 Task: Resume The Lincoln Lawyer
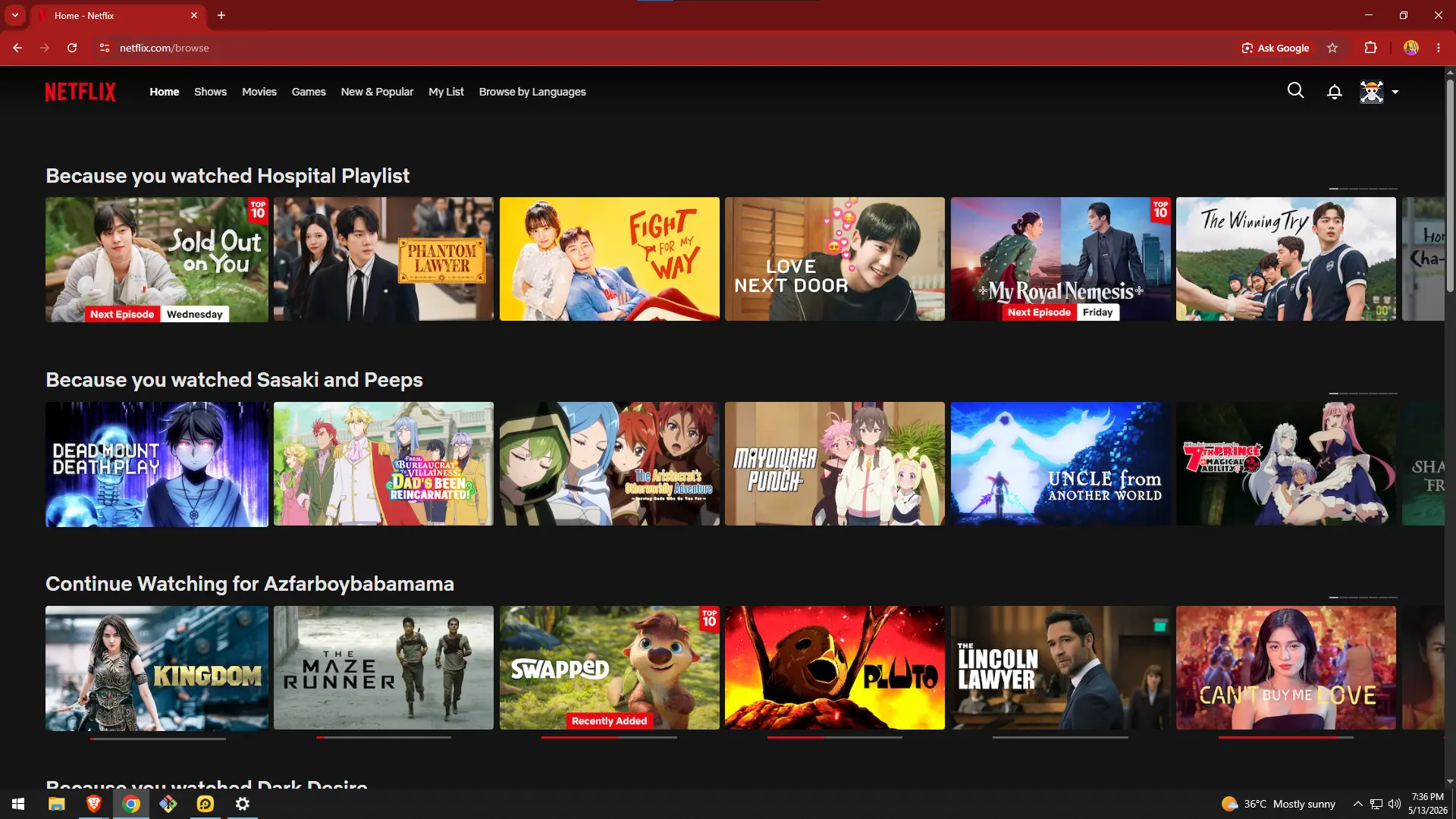tap(1061, 668)
